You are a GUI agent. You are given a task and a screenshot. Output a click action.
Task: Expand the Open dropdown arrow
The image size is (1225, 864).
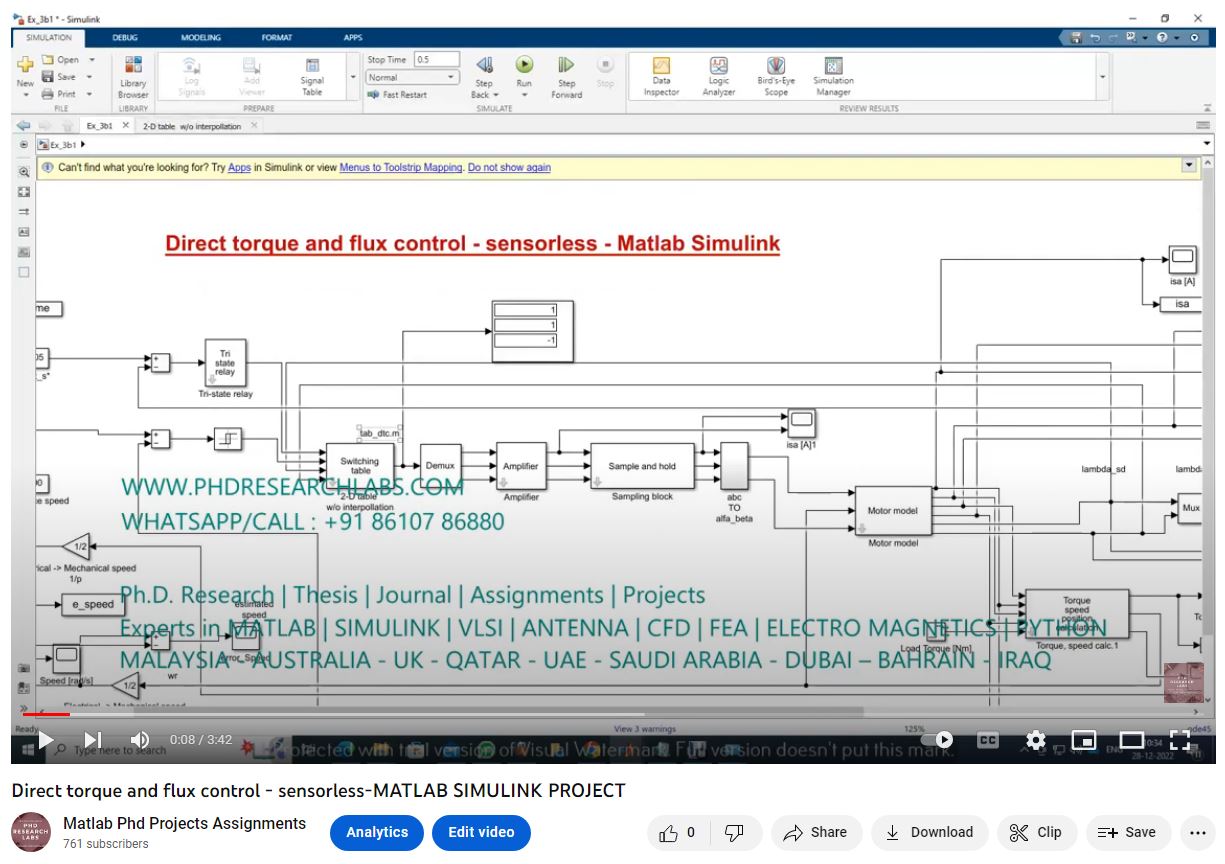click(x=91, y=60)
